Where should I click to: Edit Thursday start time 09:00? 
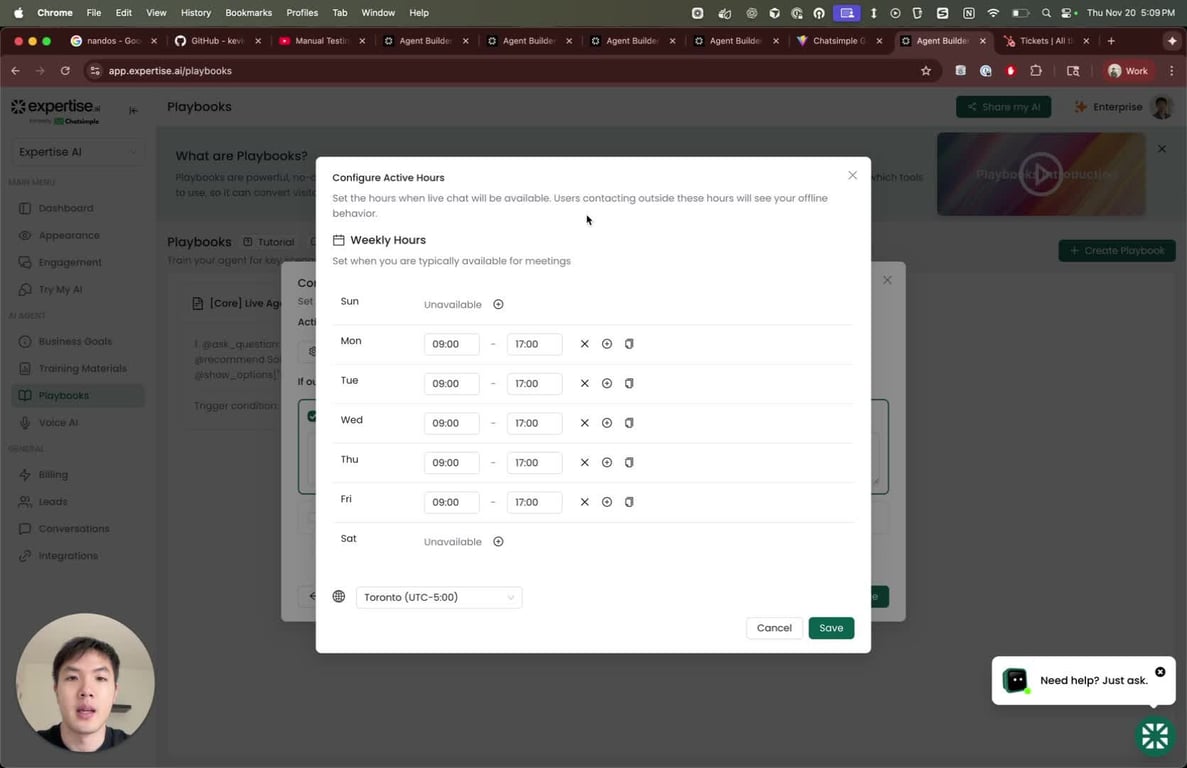point(451,462)
